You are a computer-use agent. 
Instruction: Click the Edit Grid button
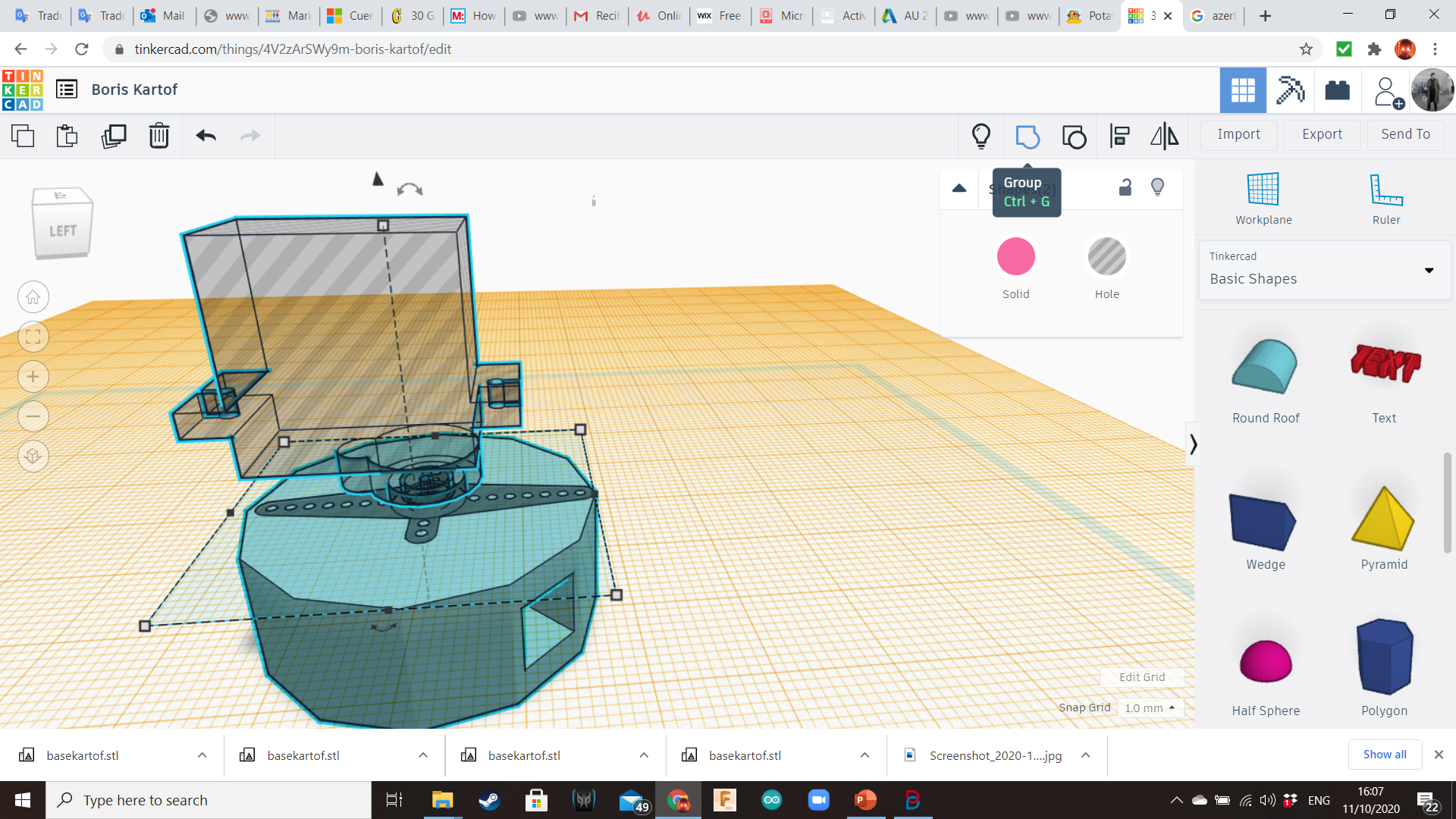(1142, 677)
